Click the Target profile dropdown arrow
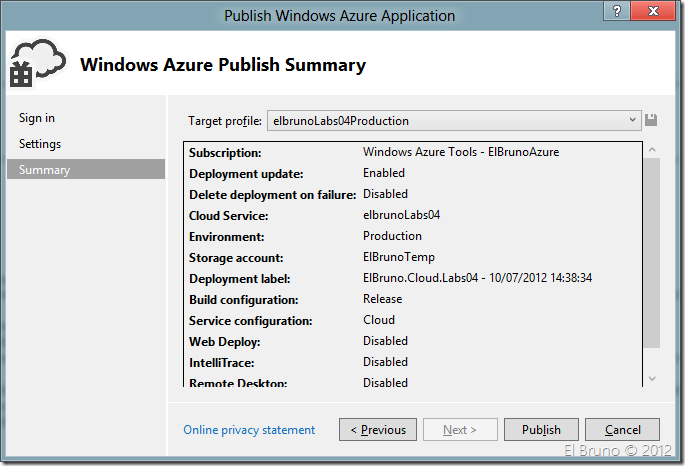685x466 pixels. pyautogui.click(x=632, y=121)
